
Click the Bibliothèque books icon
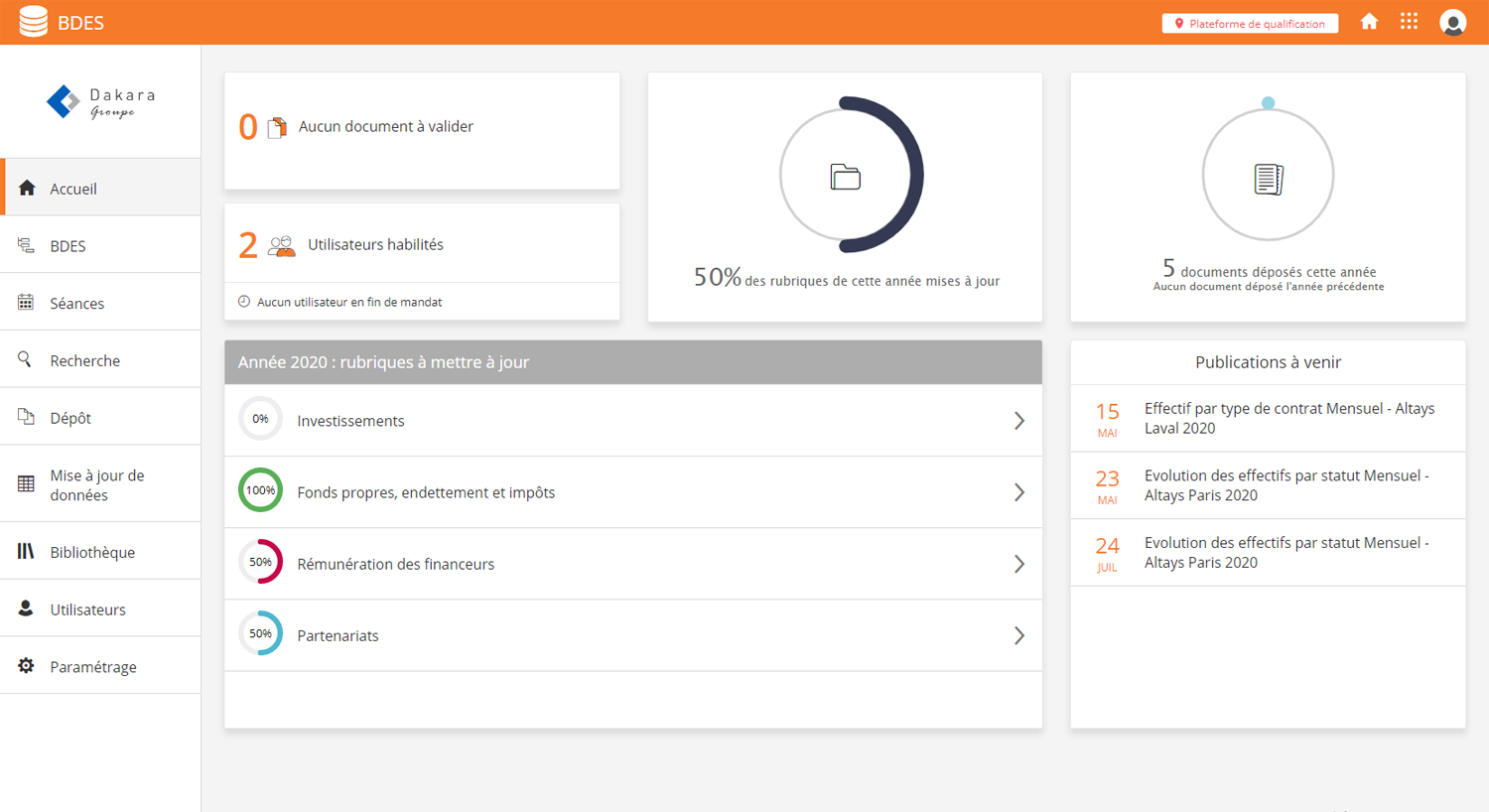26,551
